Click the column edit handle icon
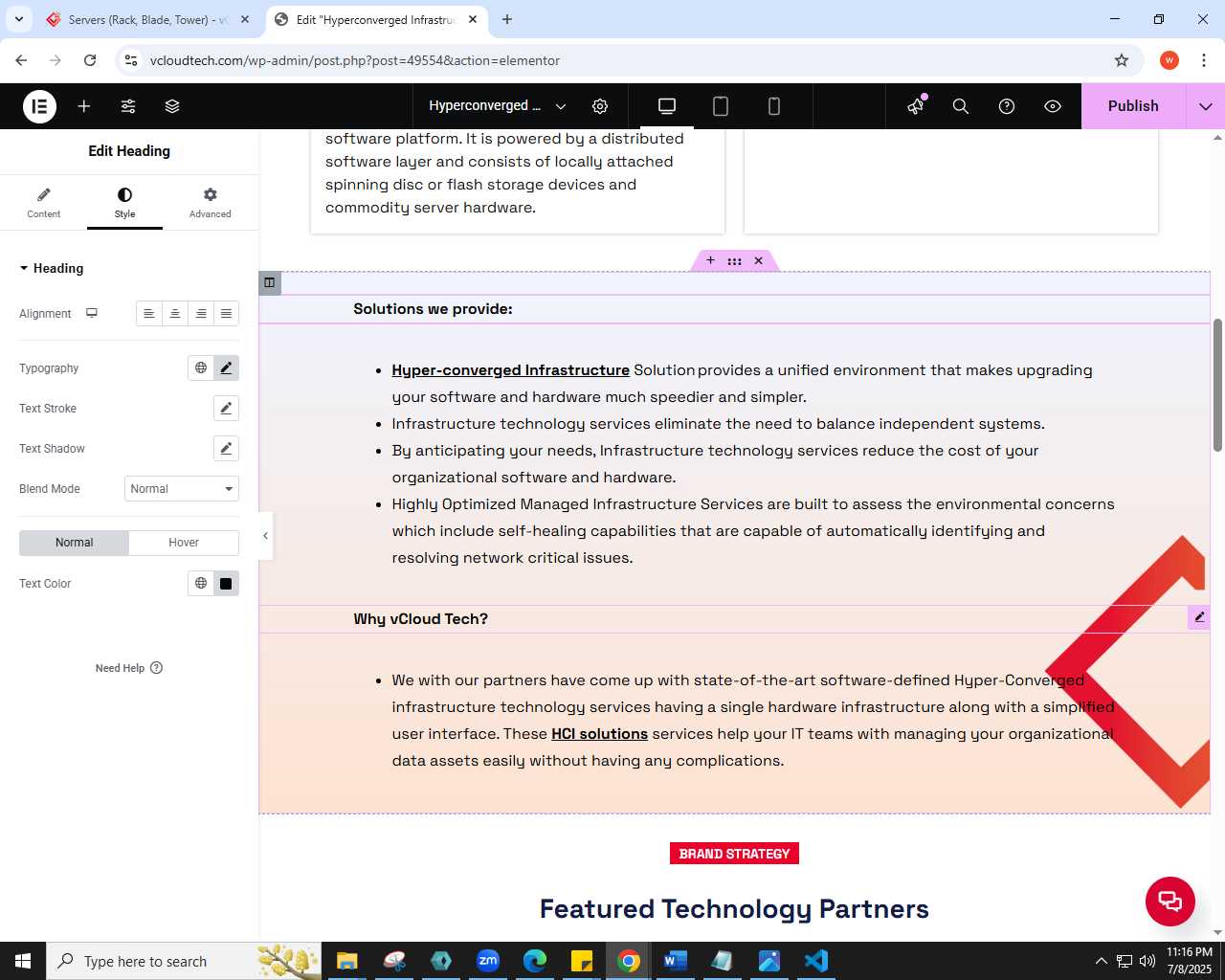 269,282
